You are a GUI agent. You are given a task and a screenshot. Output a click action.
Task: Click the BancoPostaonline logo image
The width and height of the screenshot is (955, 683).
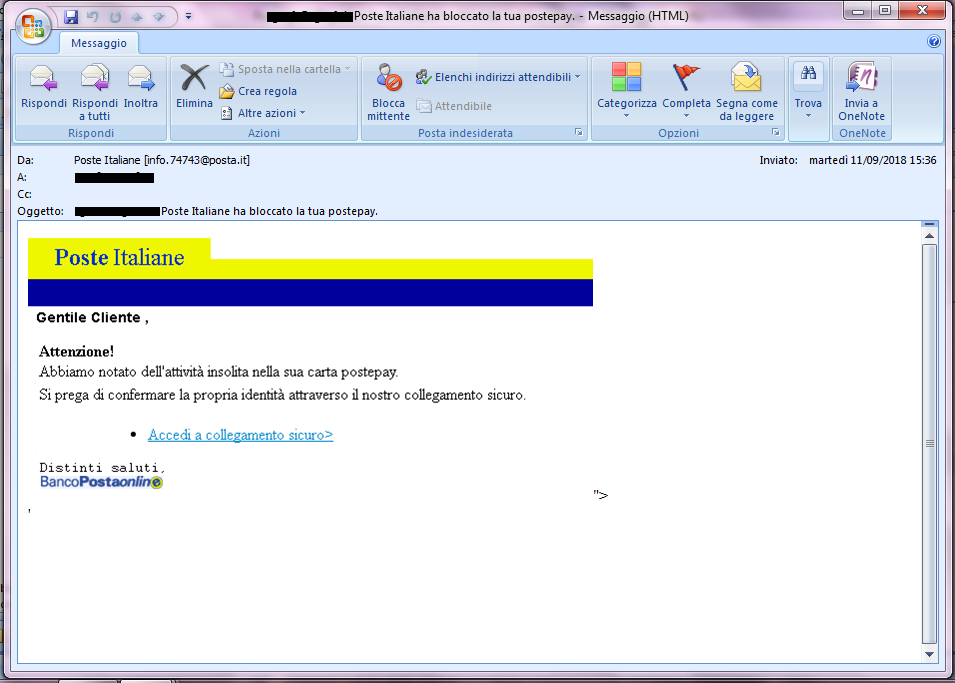coord(101,482)
